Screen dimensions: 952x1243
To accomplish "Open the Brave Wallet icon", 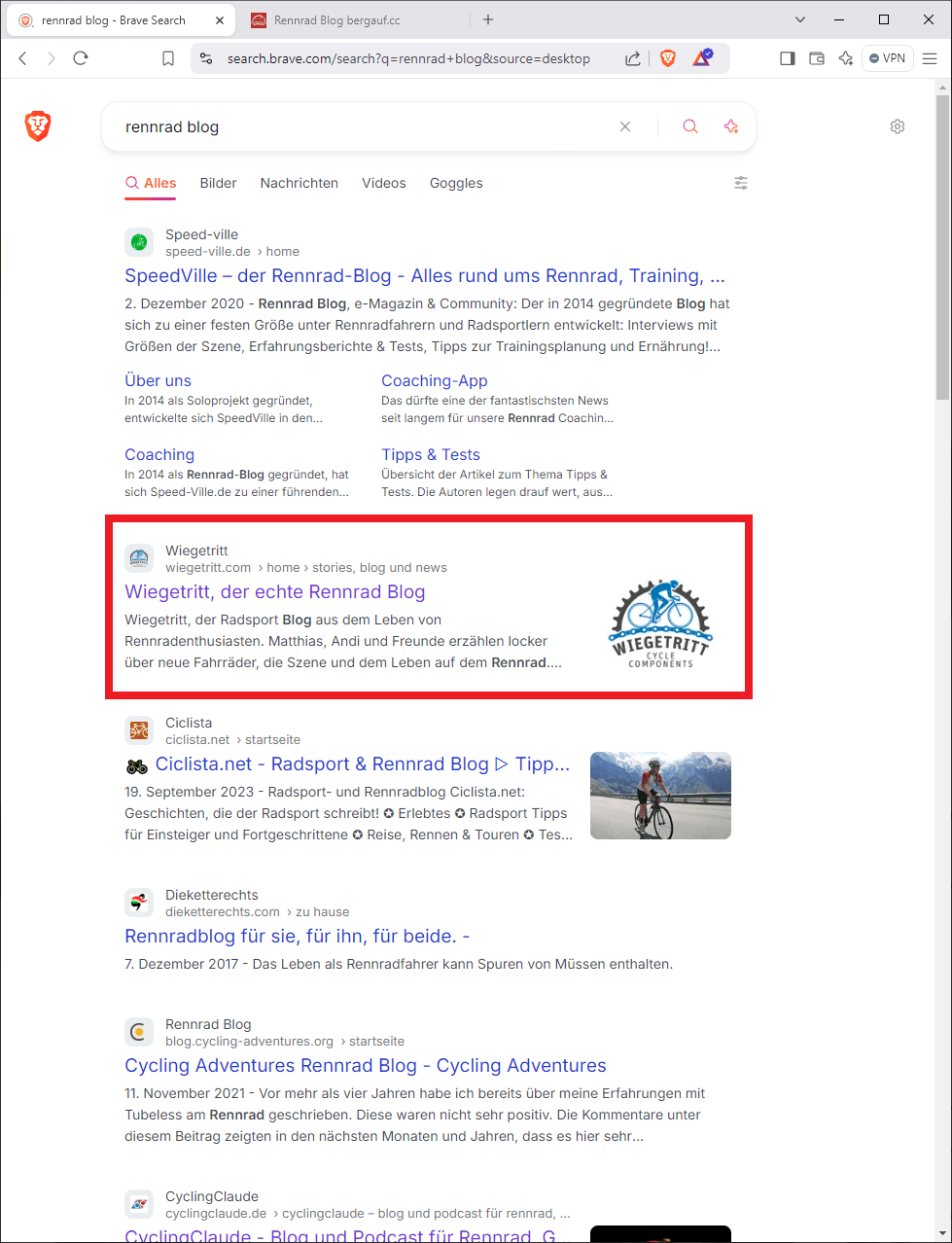I will coord(817,58).
